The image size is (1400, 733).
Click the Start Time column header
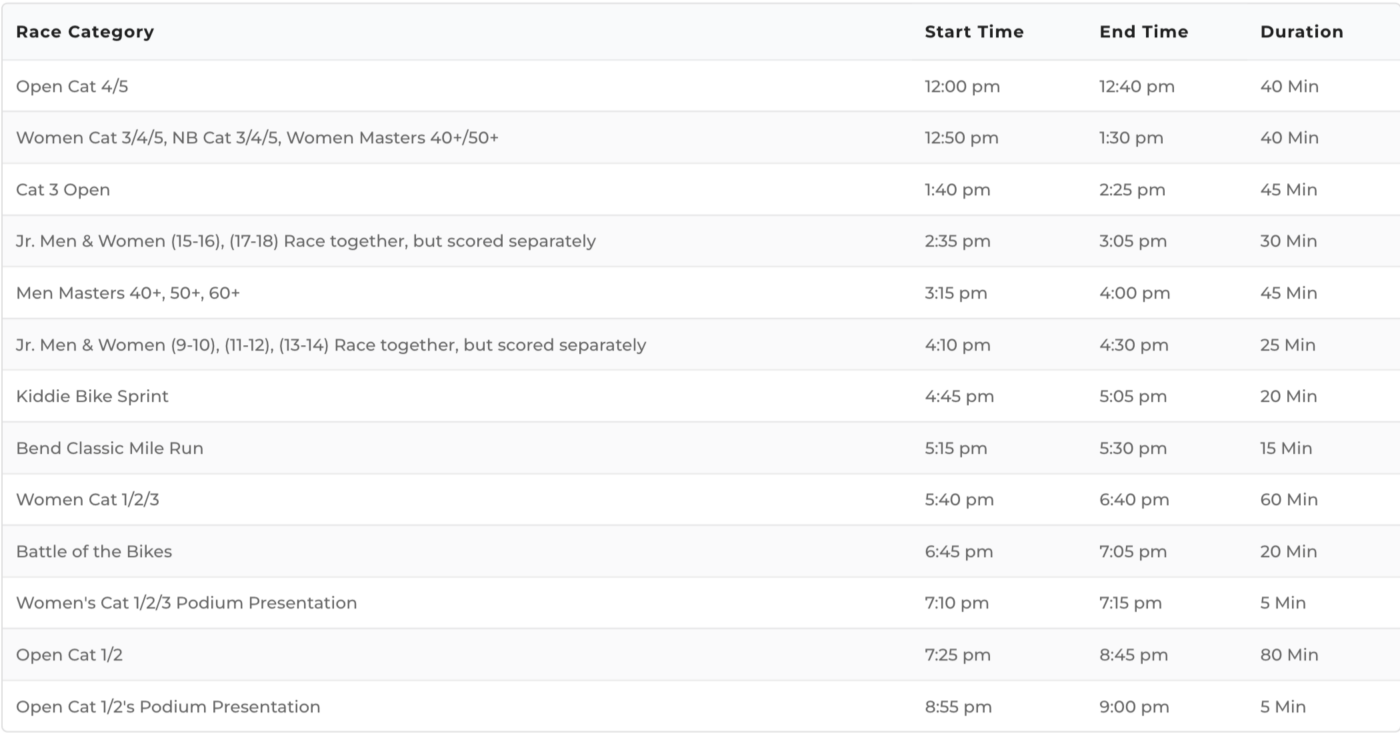click(x=974, y=32)
